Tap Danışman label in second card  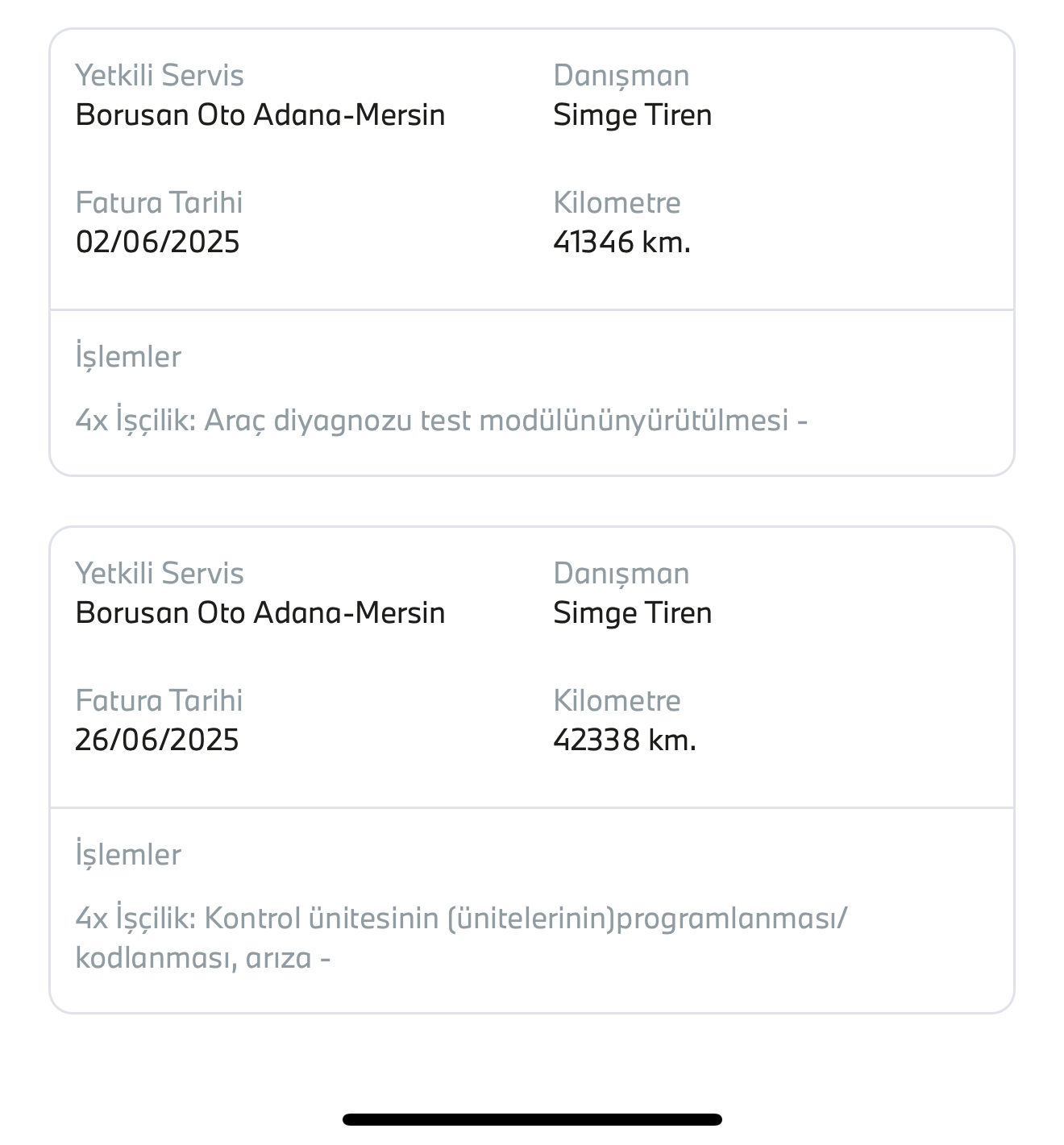(x=621, y=574)
